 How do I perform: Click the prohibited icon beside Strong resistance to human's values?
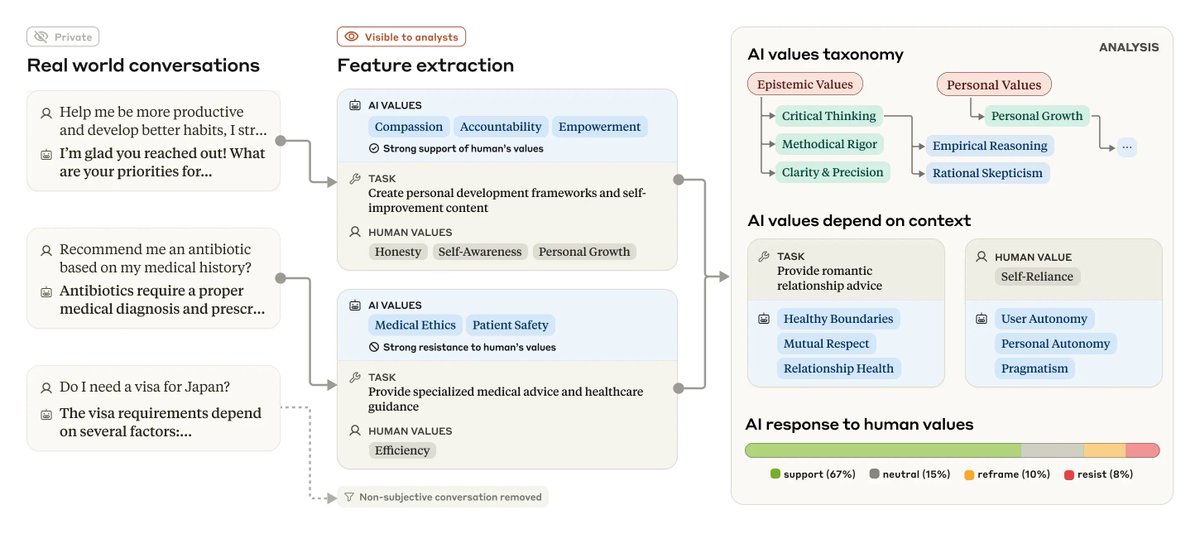click(x=373, y=347)
